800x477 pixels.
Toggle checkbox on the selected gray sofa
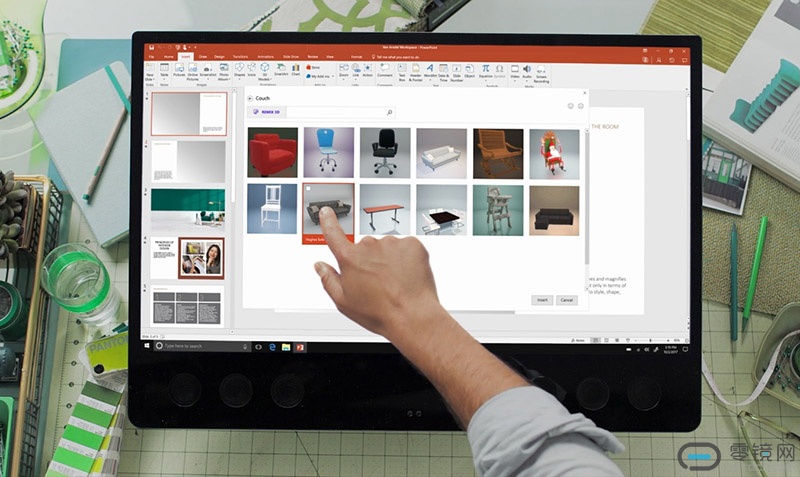pos(309,188)
